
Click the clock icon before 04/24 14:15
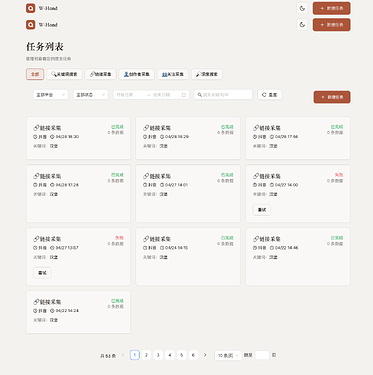tap(162, 248)
